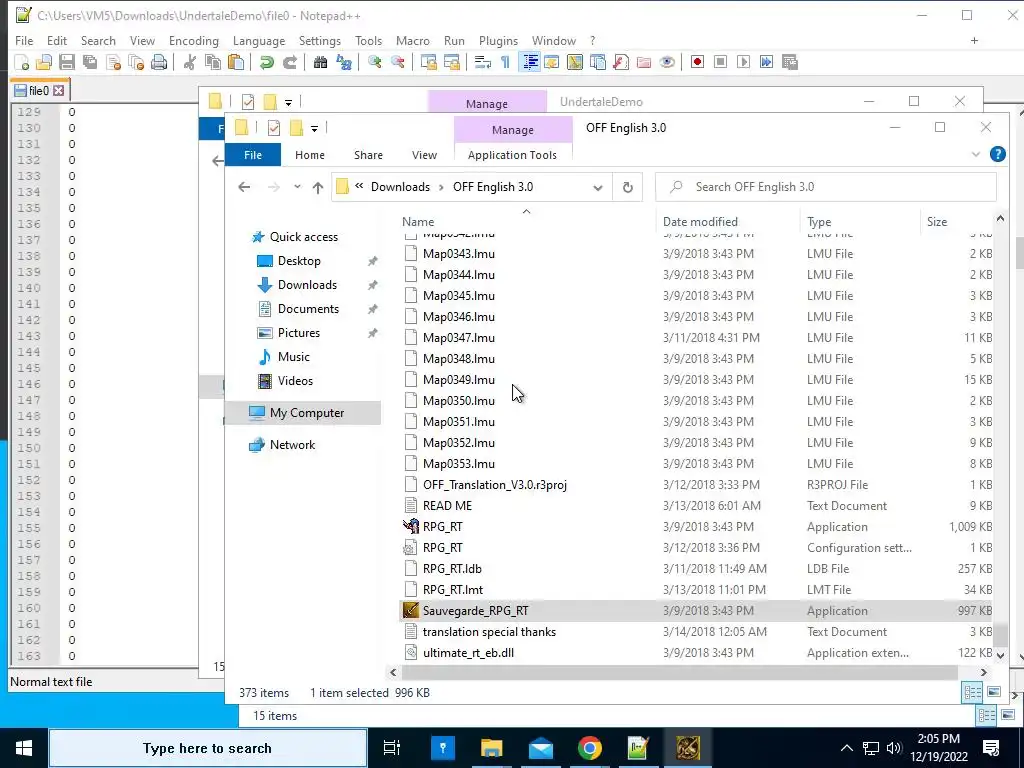Select Pictures in the navigation pane
The image size is (1024, 768).
(x=299, y=333)
